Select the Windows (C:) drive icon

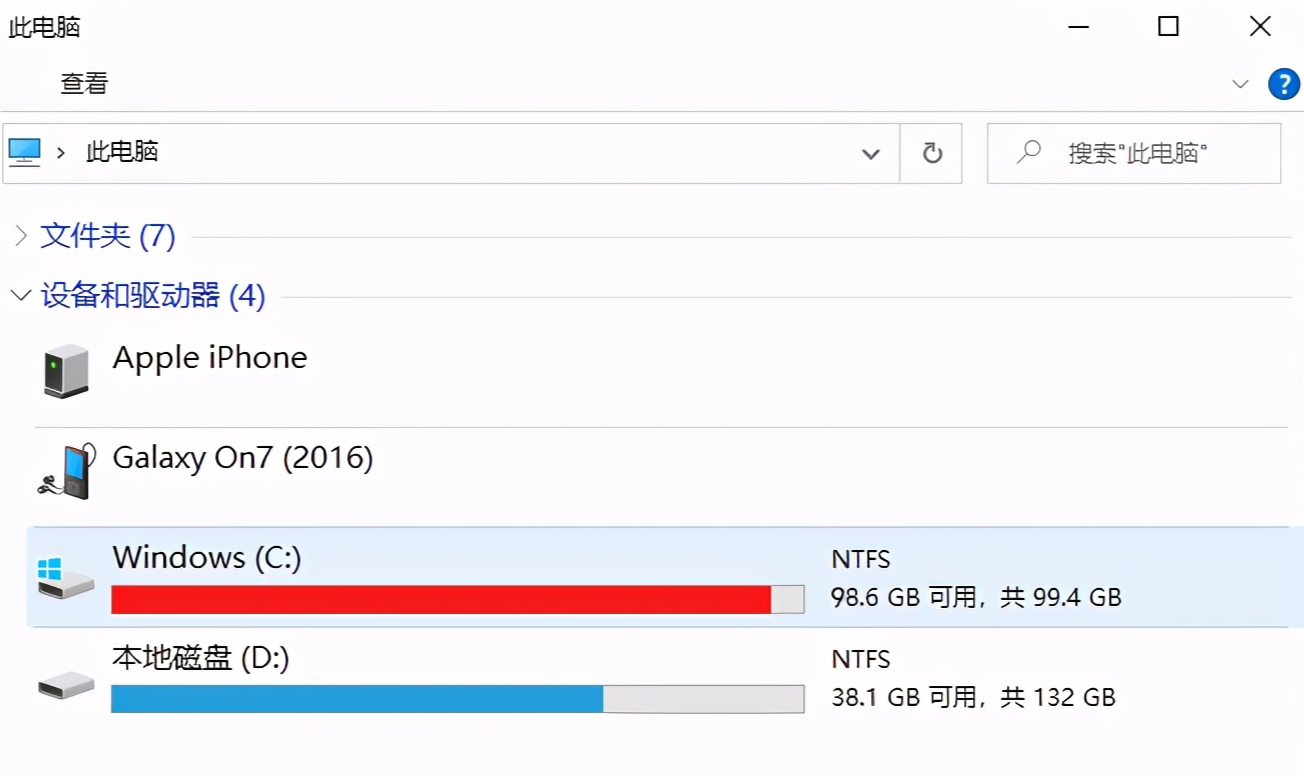pyautogui.click(x=66, y=578)
